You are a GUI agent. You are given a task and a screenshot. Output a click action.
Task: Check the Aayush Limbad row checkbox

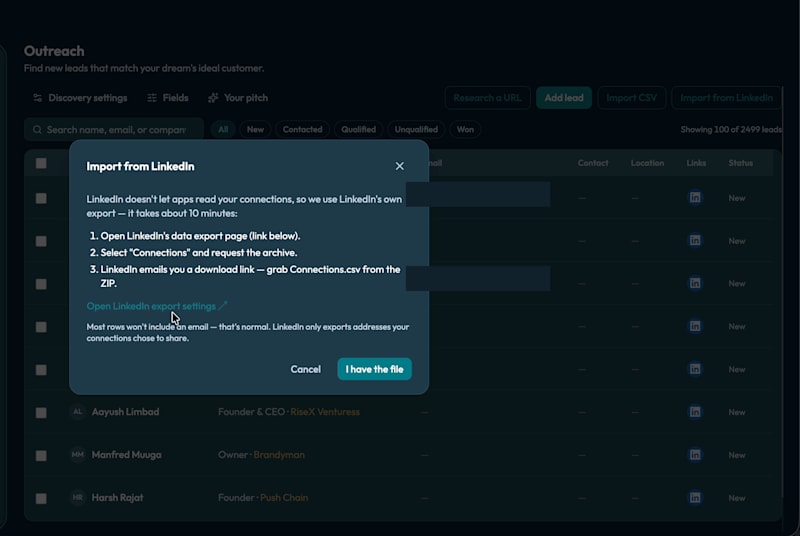(41, 413)
